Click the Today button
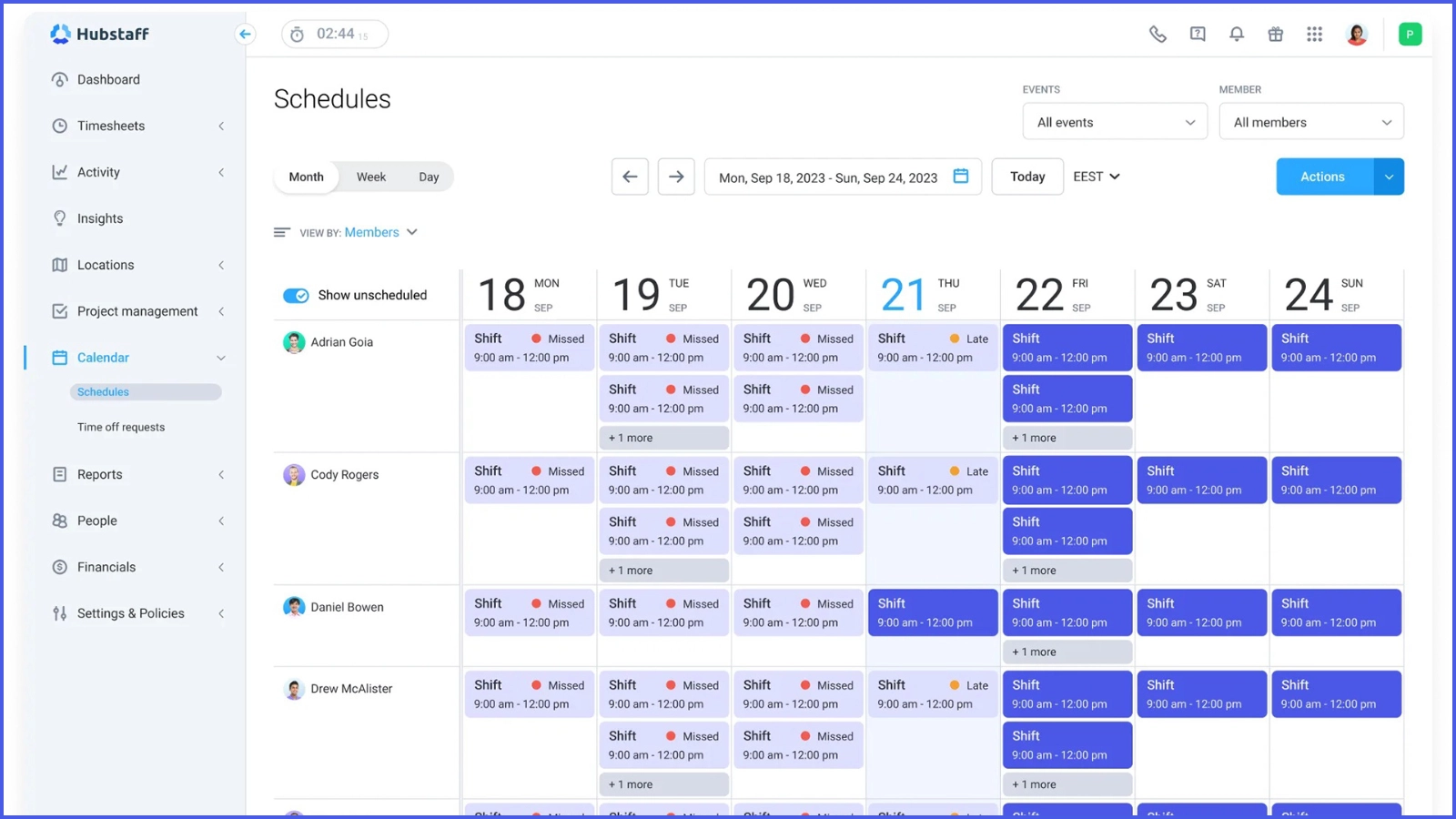Viewport: 1456px width, 819px height. (1027, 177)
